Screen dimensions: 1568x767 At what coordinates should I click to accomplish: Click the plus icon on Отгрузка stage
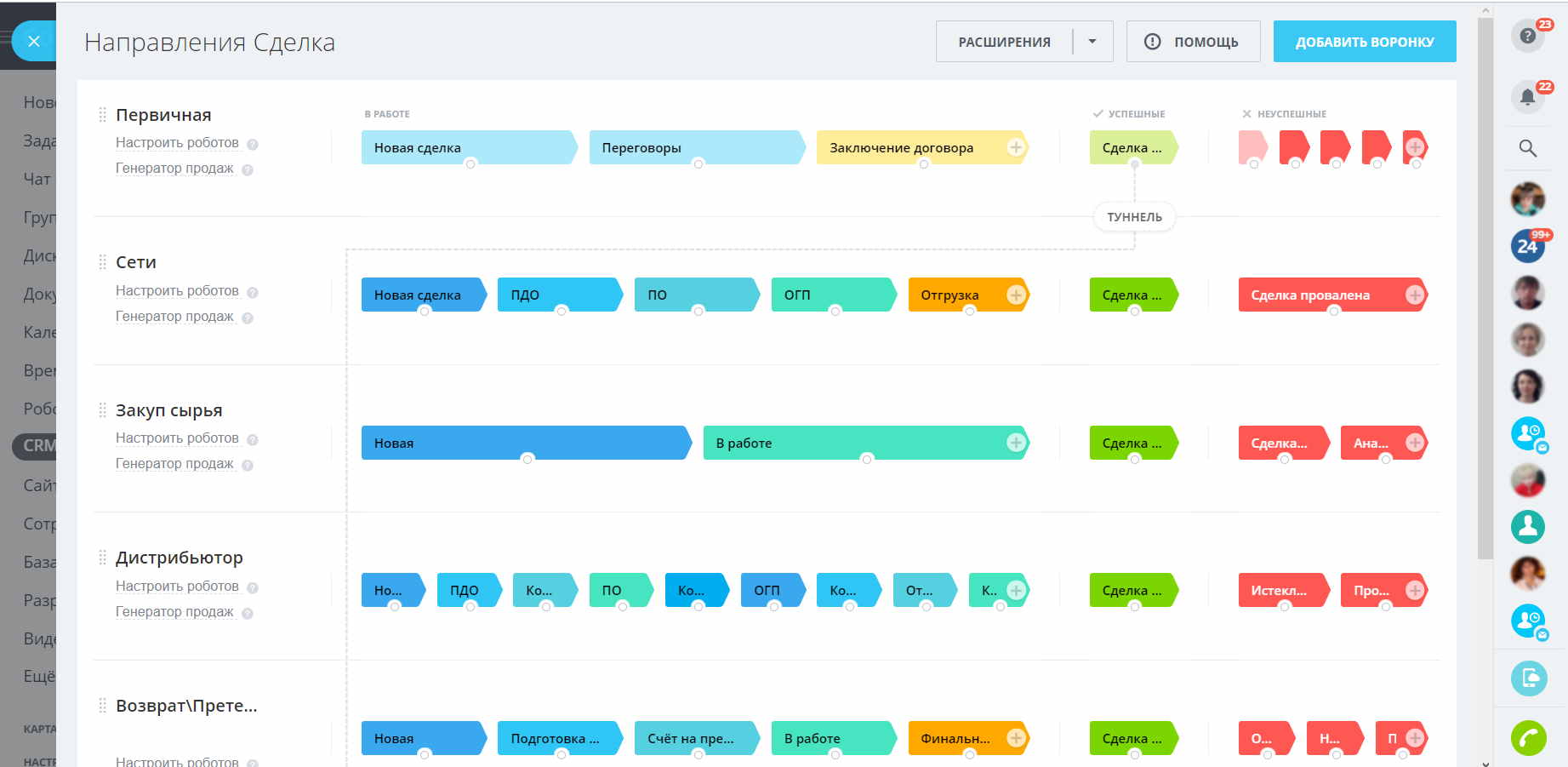1015,295
